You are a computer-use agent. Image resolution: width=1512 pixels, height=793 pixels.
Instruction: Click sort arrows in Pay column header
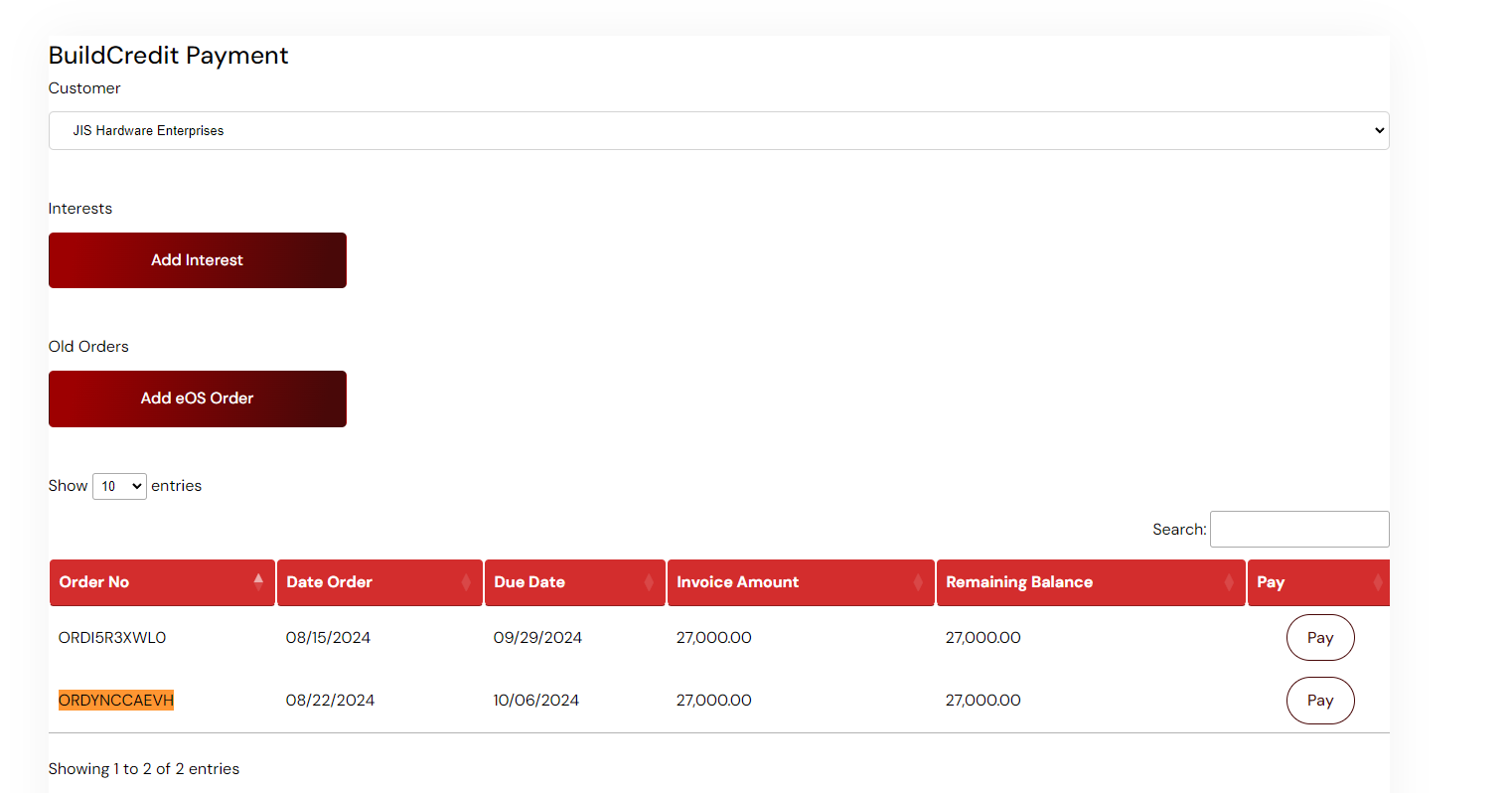point(1377,582)
